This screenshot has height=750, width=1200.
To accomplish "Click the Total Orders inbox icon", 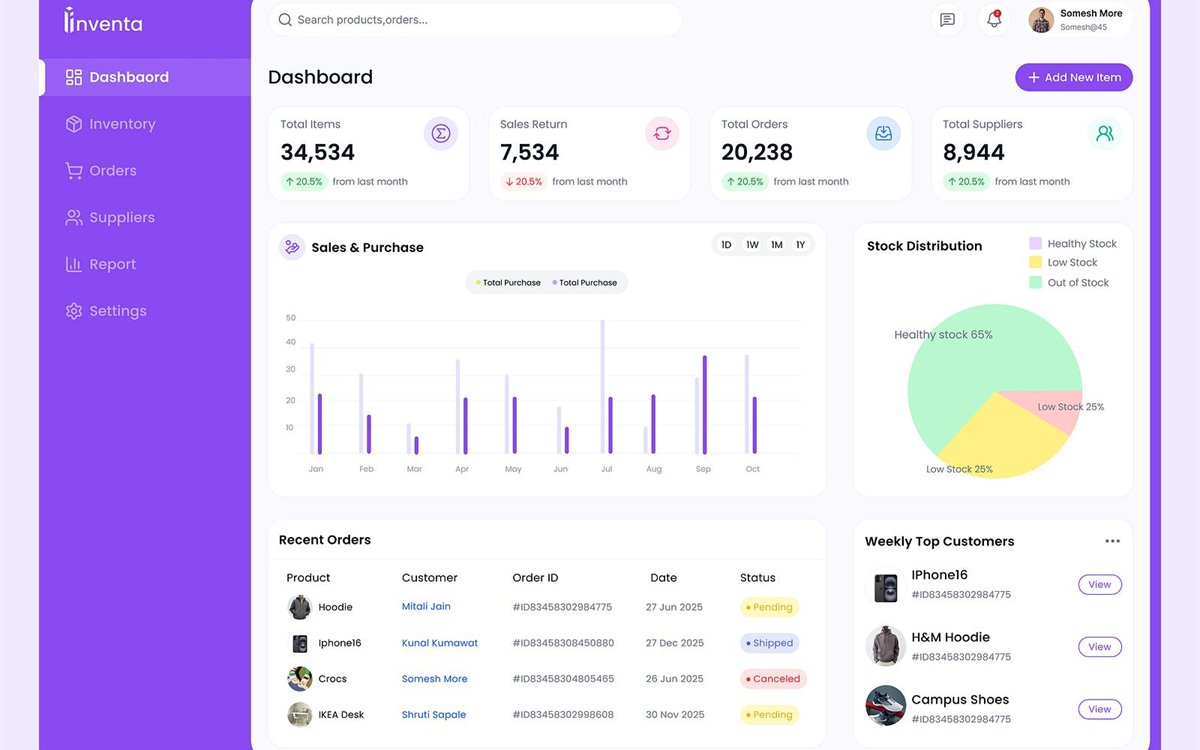I will pos(884,133).
